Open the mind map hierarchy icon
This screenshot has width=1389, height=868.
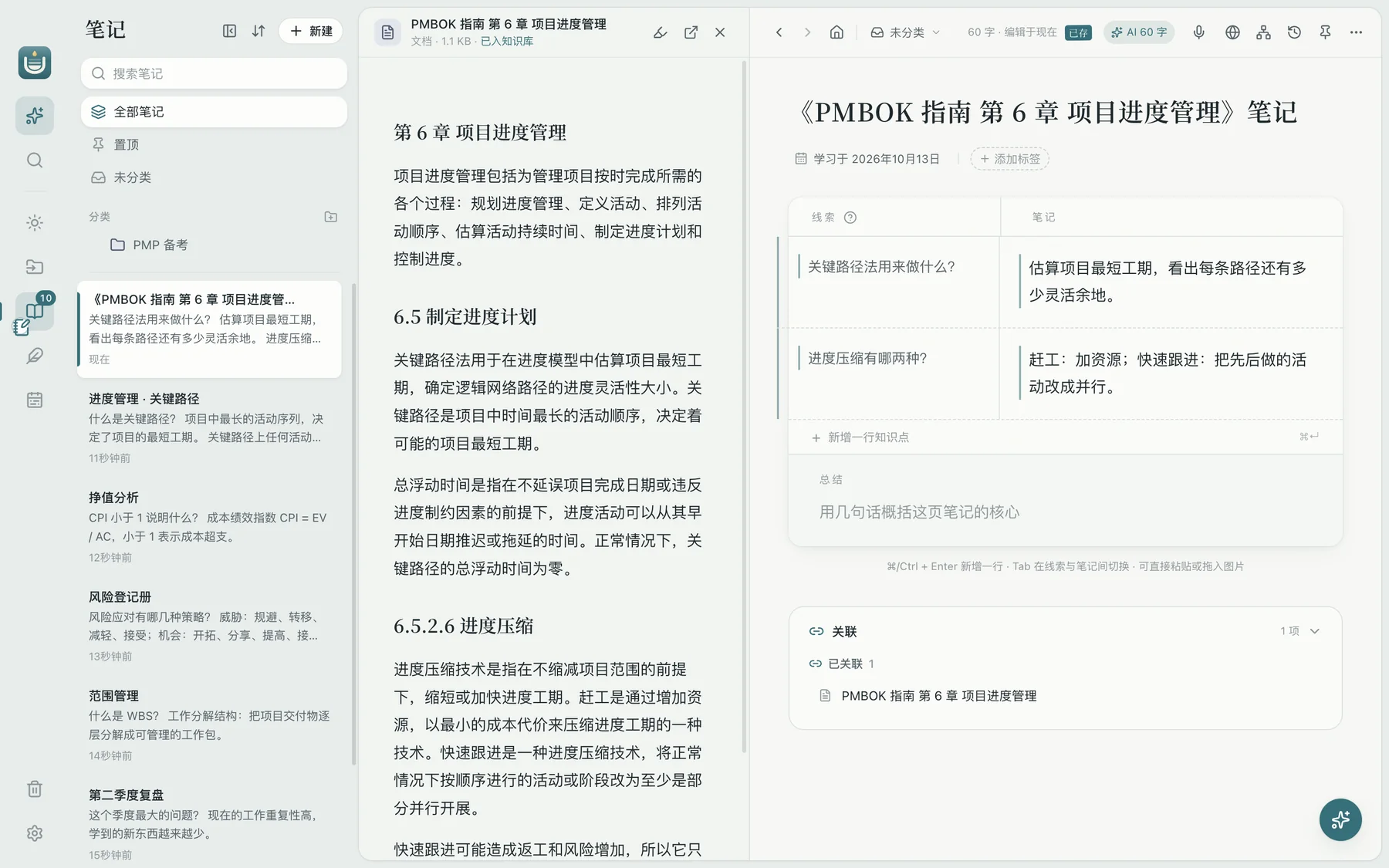(x=1263, y=32)
